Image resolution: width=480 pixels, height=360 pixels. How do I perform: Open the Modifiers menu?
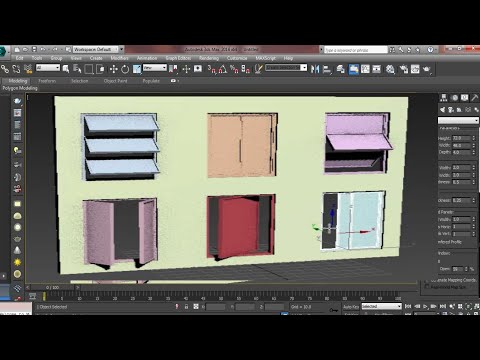[x=119, y=58]
